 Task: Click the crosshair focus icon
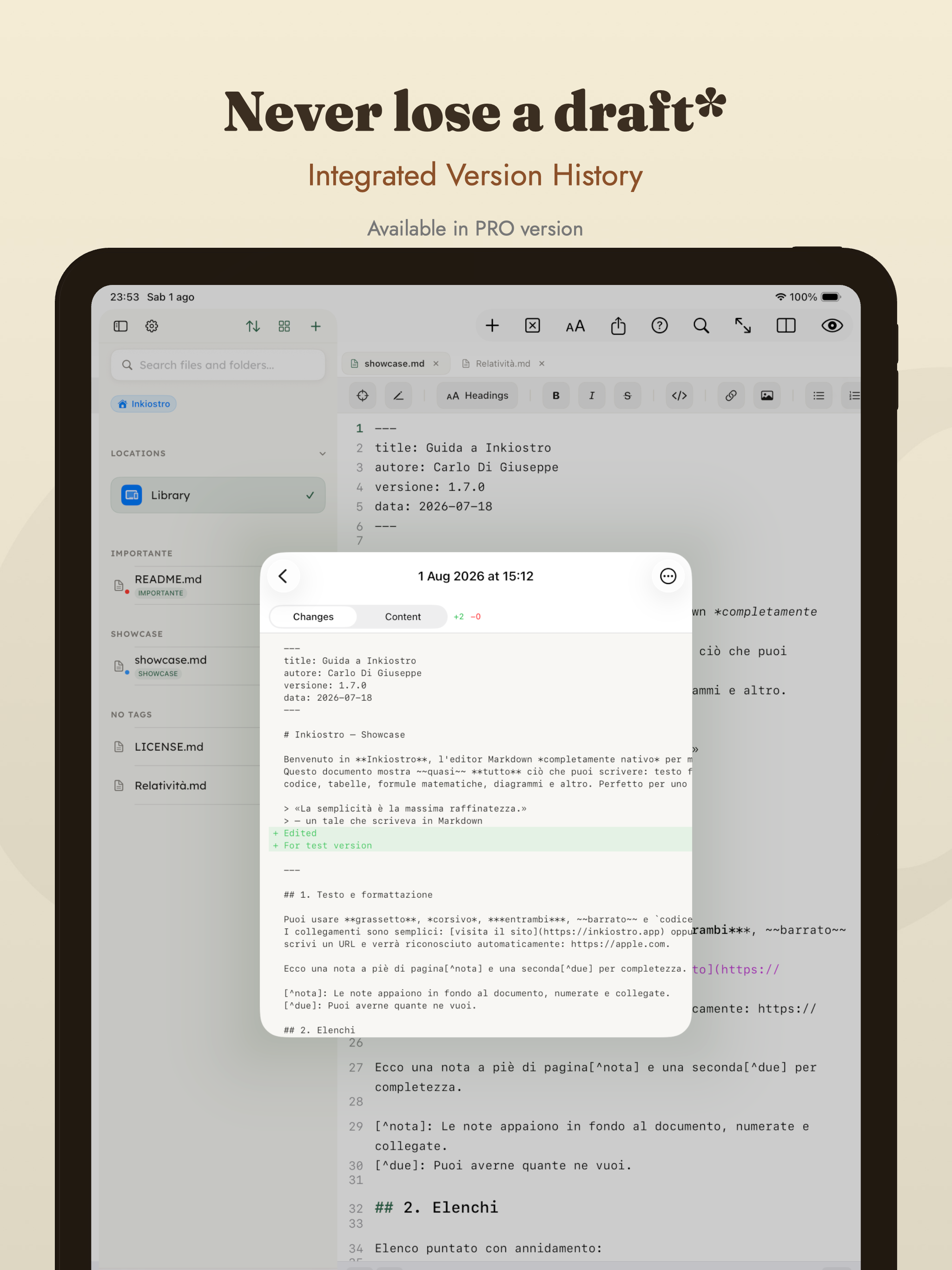[x=363, y=396]
